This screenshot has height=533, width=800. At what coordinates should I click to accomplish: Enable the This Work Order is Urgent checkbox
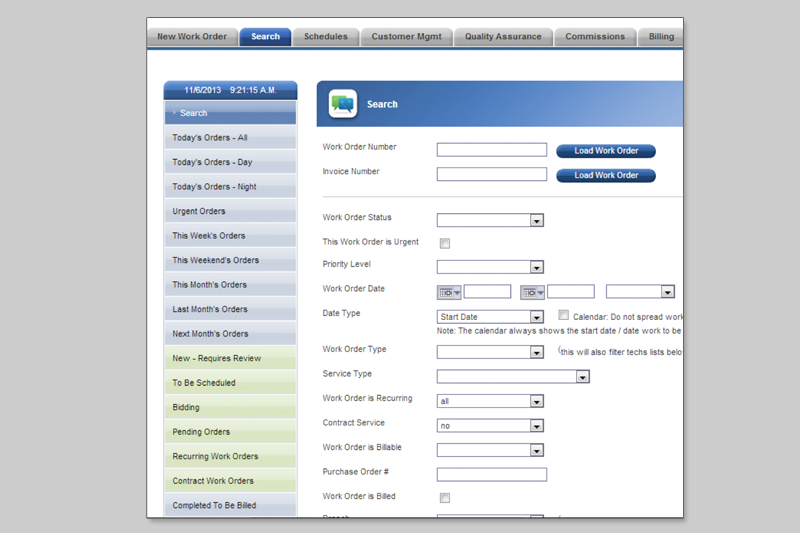pyautogui.click(x=445, y=243)
